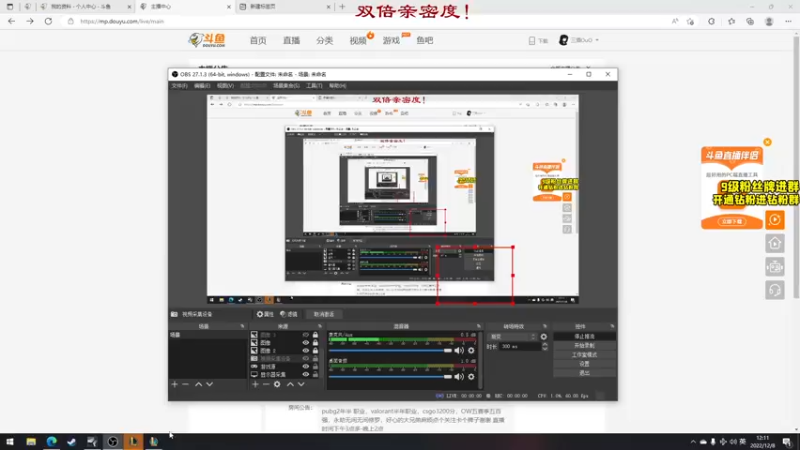
Task: Toggle lock on 图像 2 source
Action: pos(315,351)
